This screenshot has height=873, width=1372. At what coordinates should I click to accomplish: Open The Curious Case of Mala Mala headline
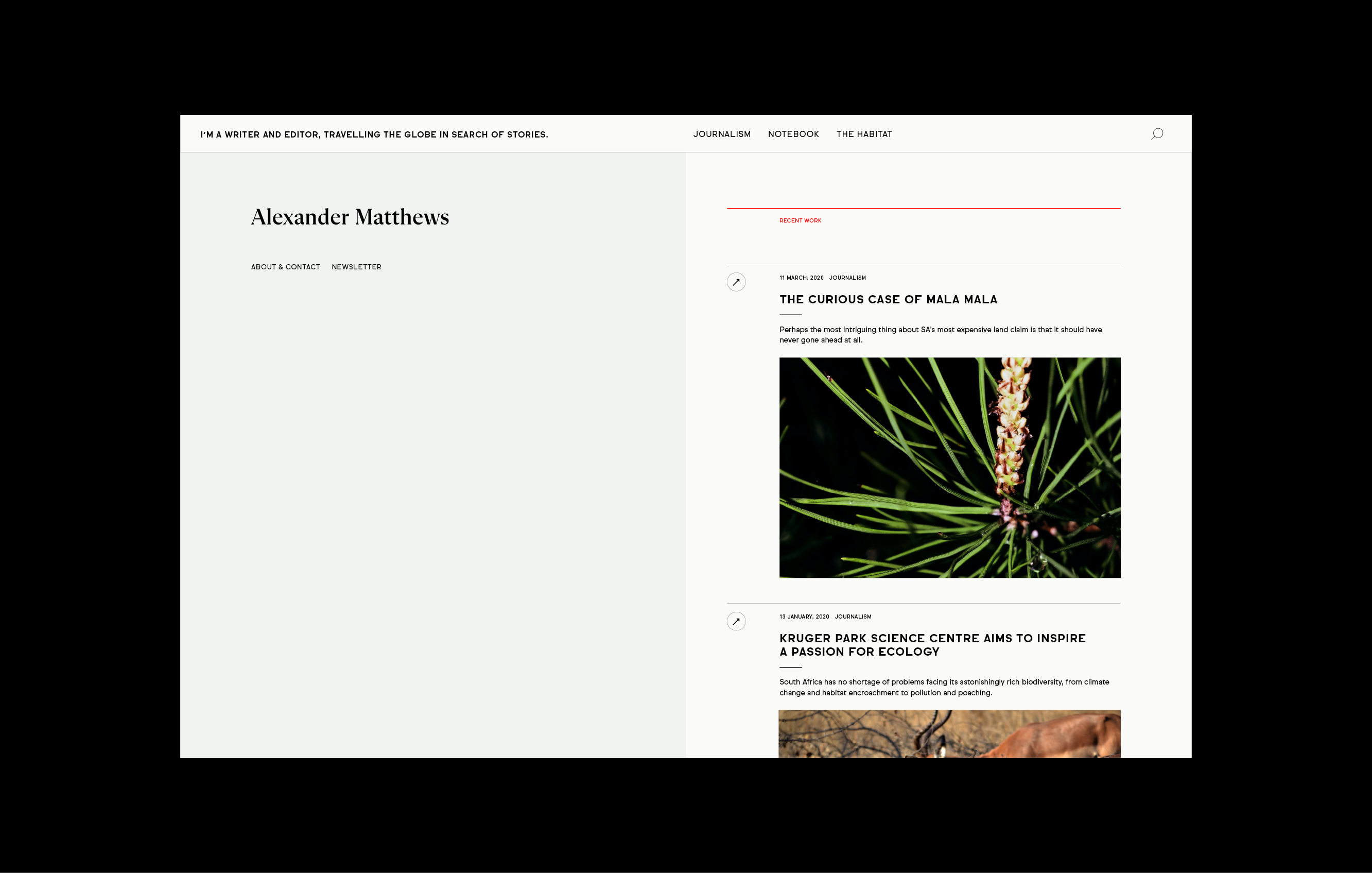coord(888,300)
